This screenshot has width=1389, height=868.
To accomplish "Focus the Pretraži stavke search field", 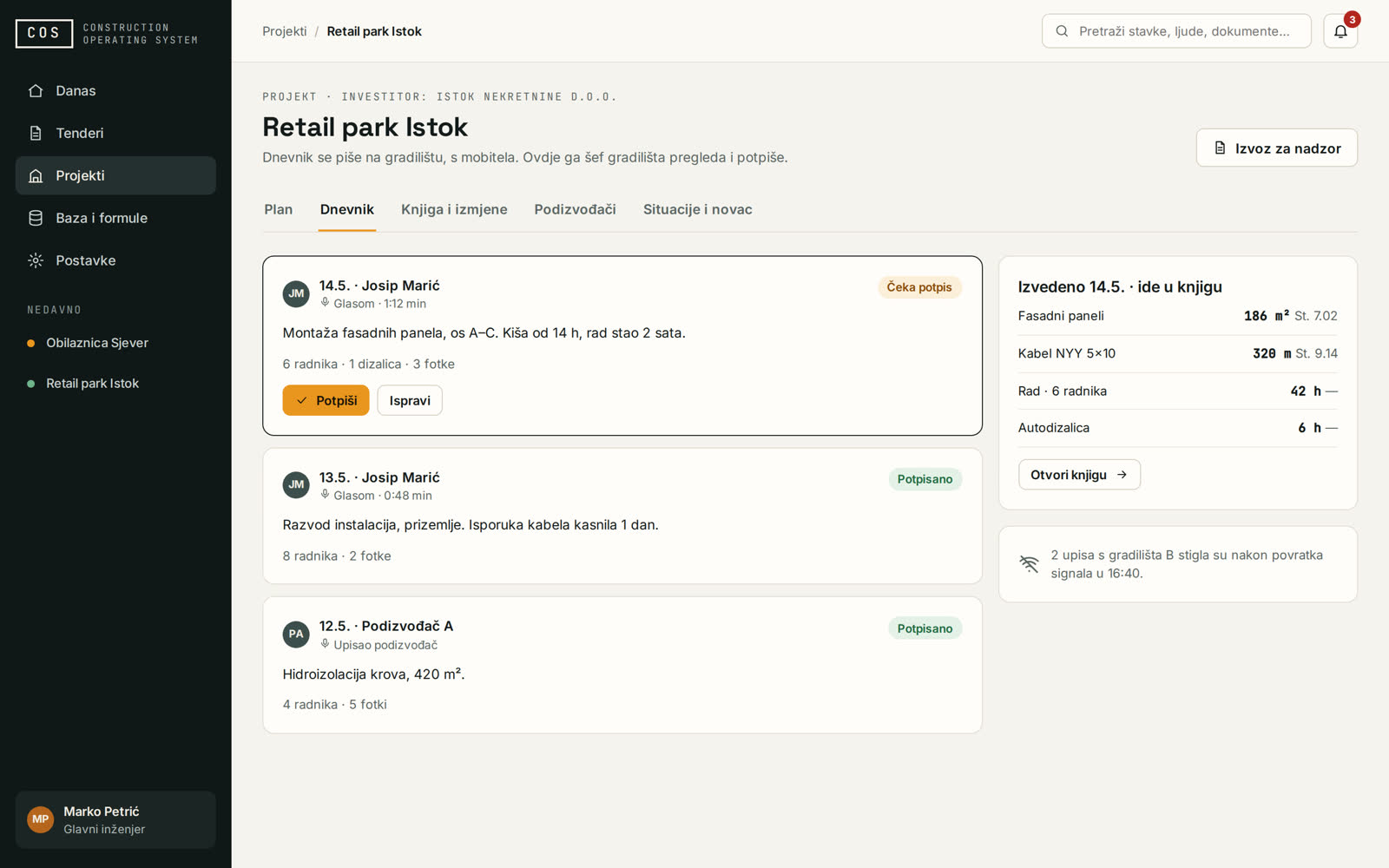I will [x=1176, y=31].
